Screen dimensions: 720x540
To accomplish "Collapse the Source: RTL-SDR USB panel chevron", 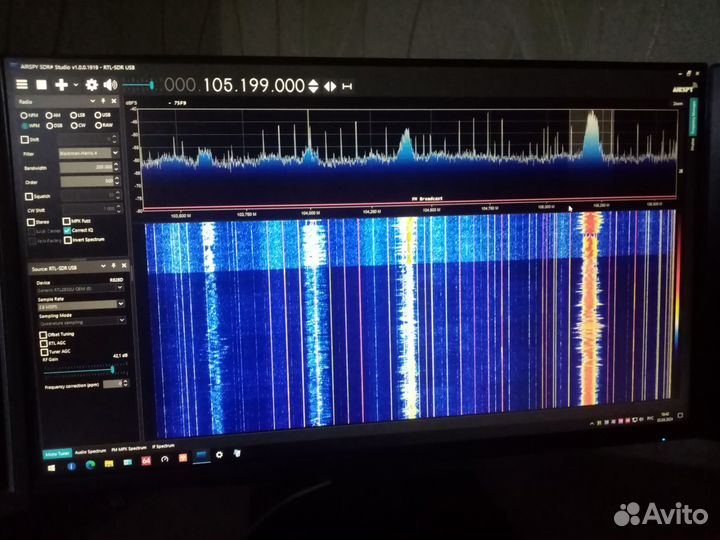I will pyautogui.click(x=103, y=266).
